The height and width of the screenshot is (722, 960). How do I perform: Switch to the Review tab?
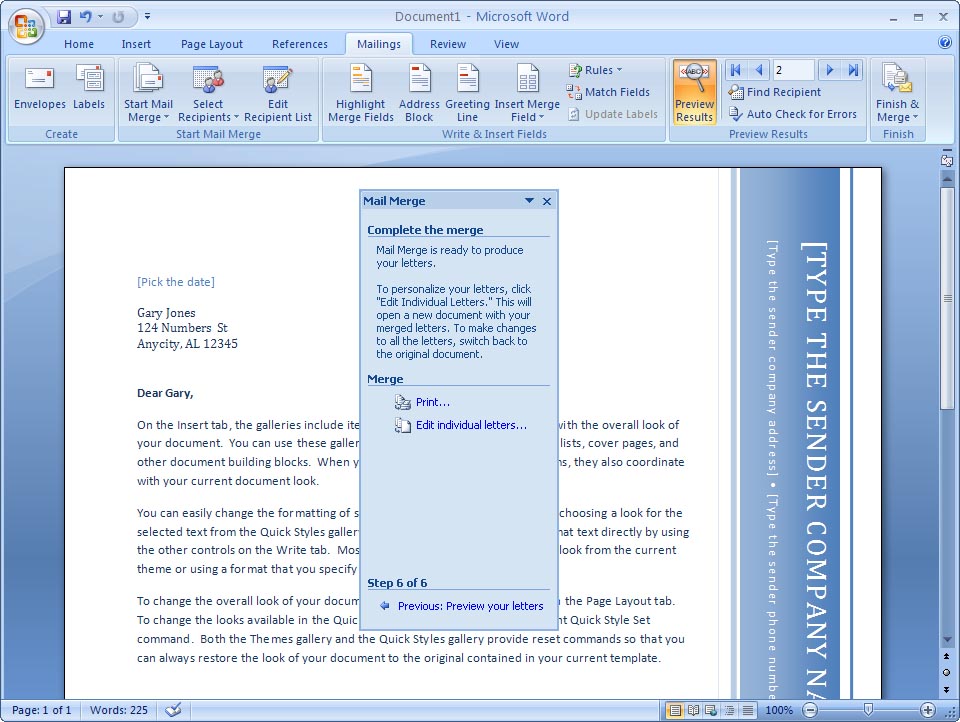(x=448, y=44)
